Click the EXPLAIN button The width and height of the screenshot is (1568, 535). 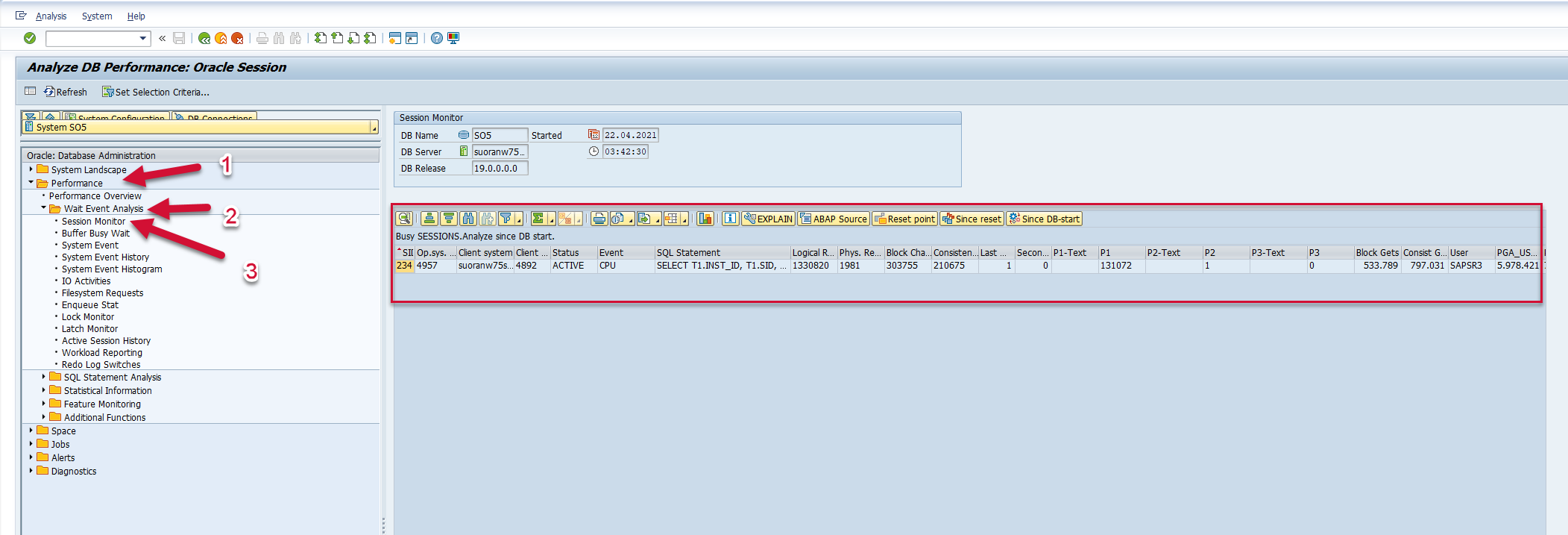768,219
